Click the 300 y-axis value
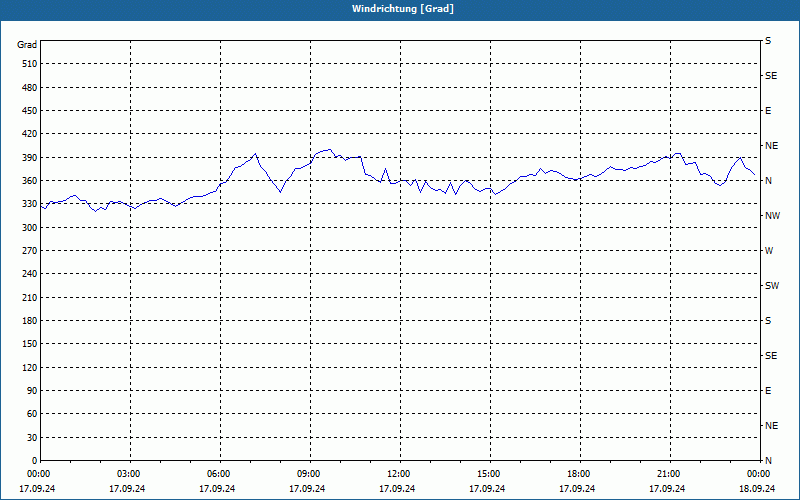Screen dimensions: 800x500 [x=30, y=228]
